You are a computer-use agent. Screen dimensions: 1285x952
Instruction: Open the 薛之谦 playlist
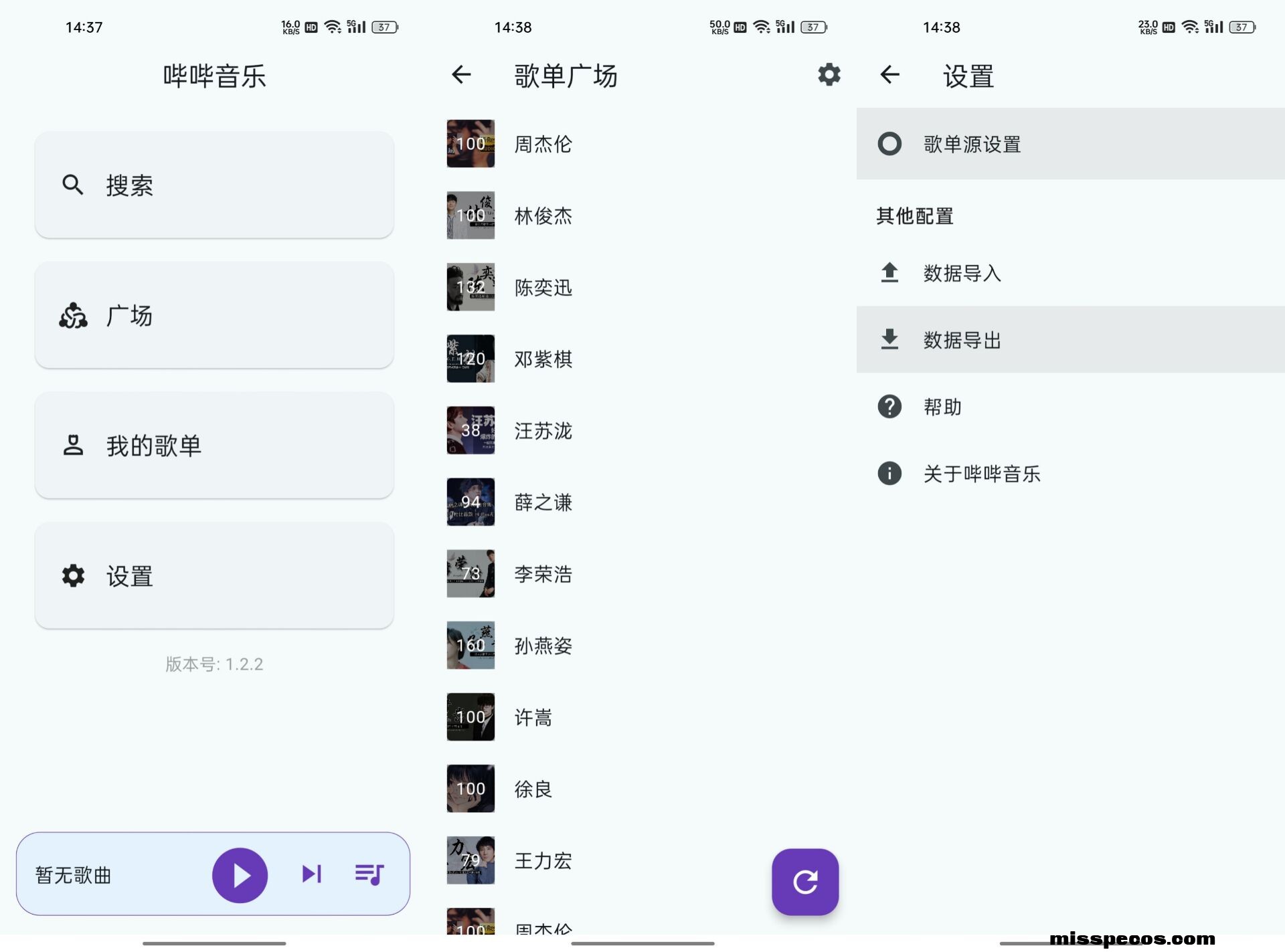click(642, 502)
